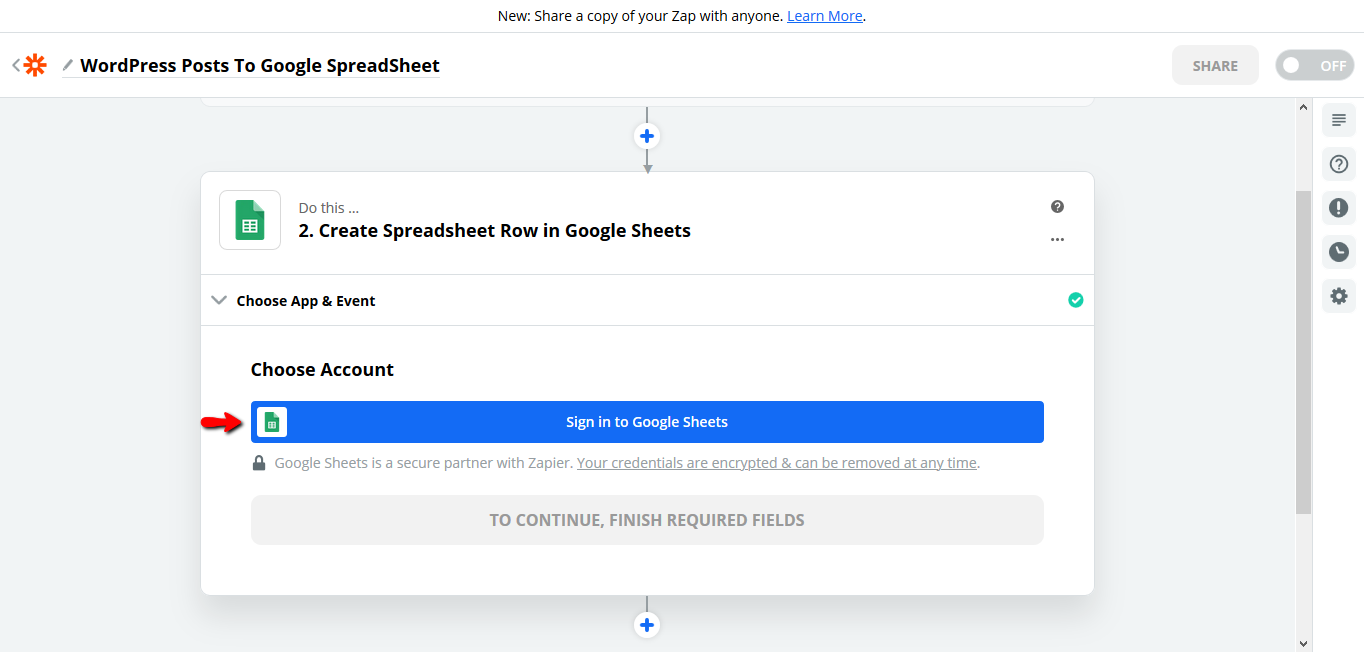
Task: Sign in to Google Sheets
Action: (647, 422)
